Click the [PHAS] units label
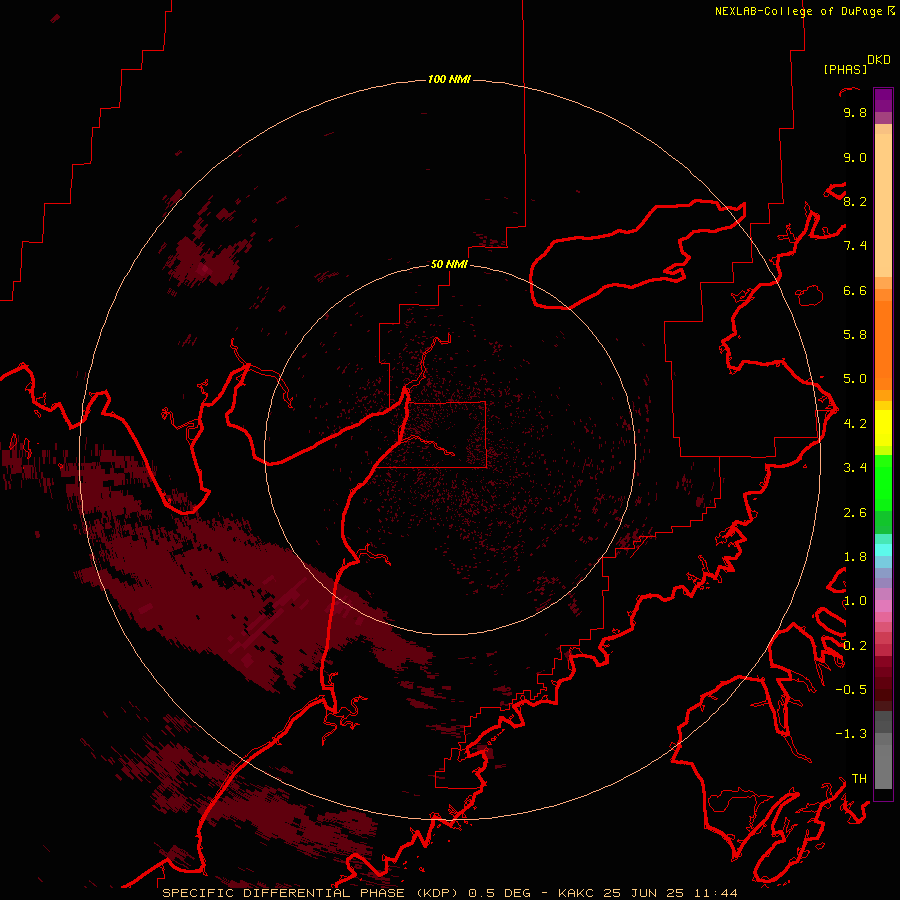 (x=845, y=69)
